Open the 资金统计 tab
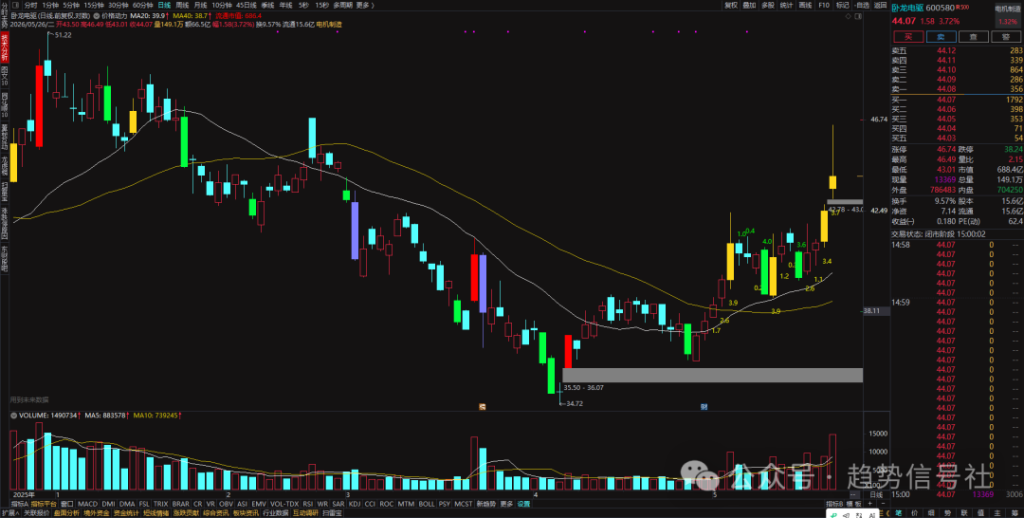 pos(126,513)
